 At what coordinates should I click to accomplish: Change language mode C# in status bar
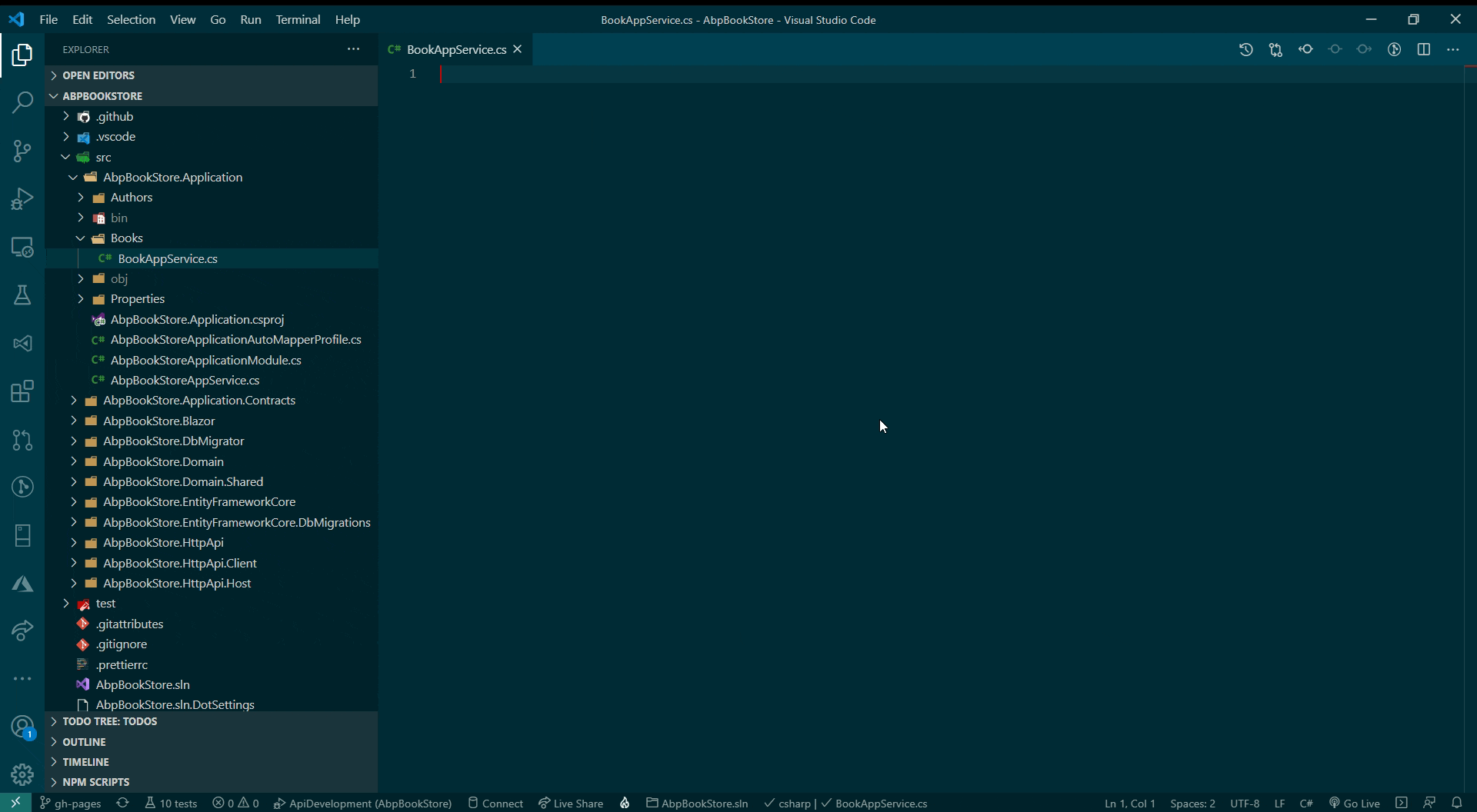point(1305,803)
